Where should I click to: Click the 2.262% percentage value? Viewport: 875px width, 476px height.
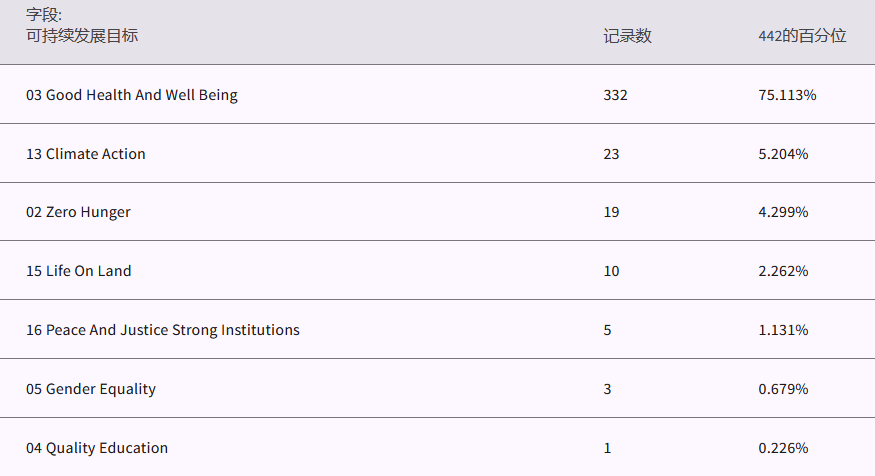783,271
